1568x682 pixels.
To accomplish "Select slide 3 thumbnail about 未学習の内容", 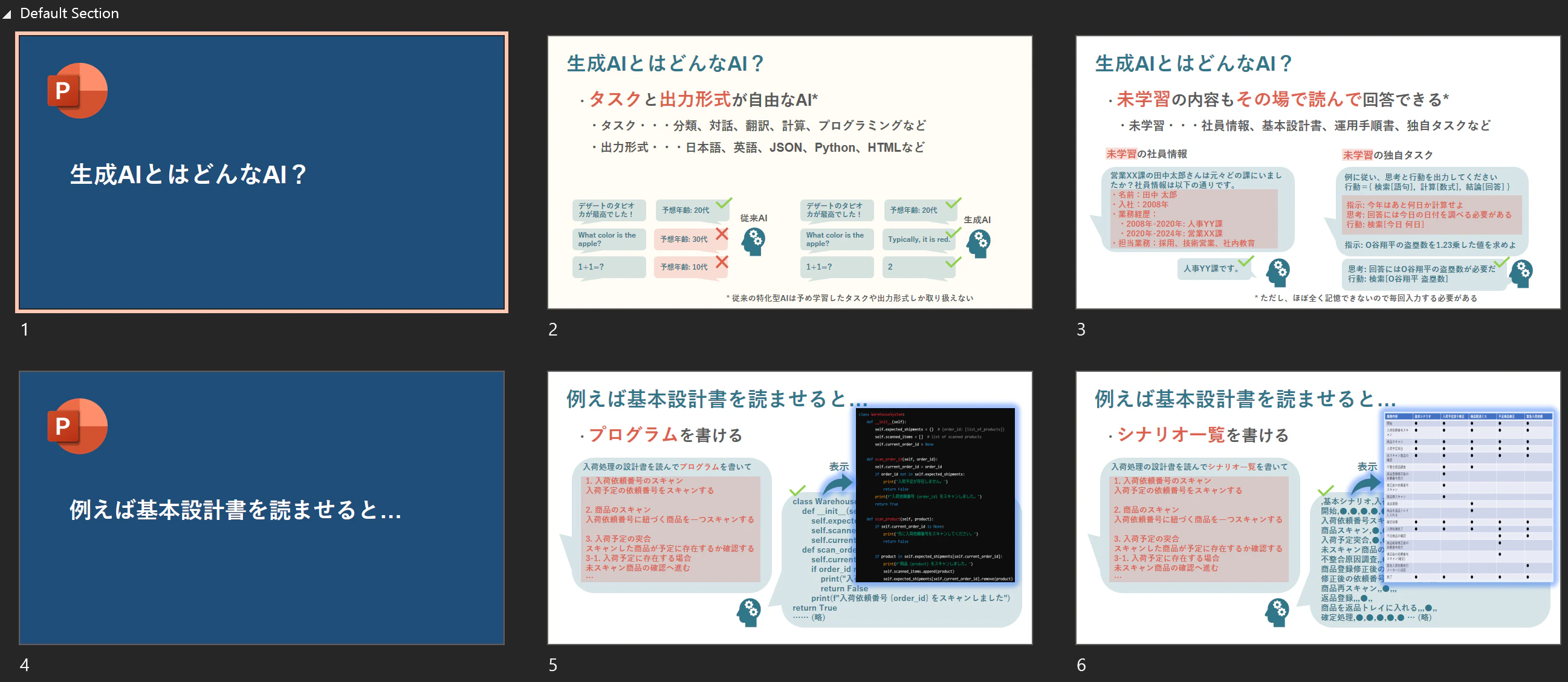I will 1318,172.
